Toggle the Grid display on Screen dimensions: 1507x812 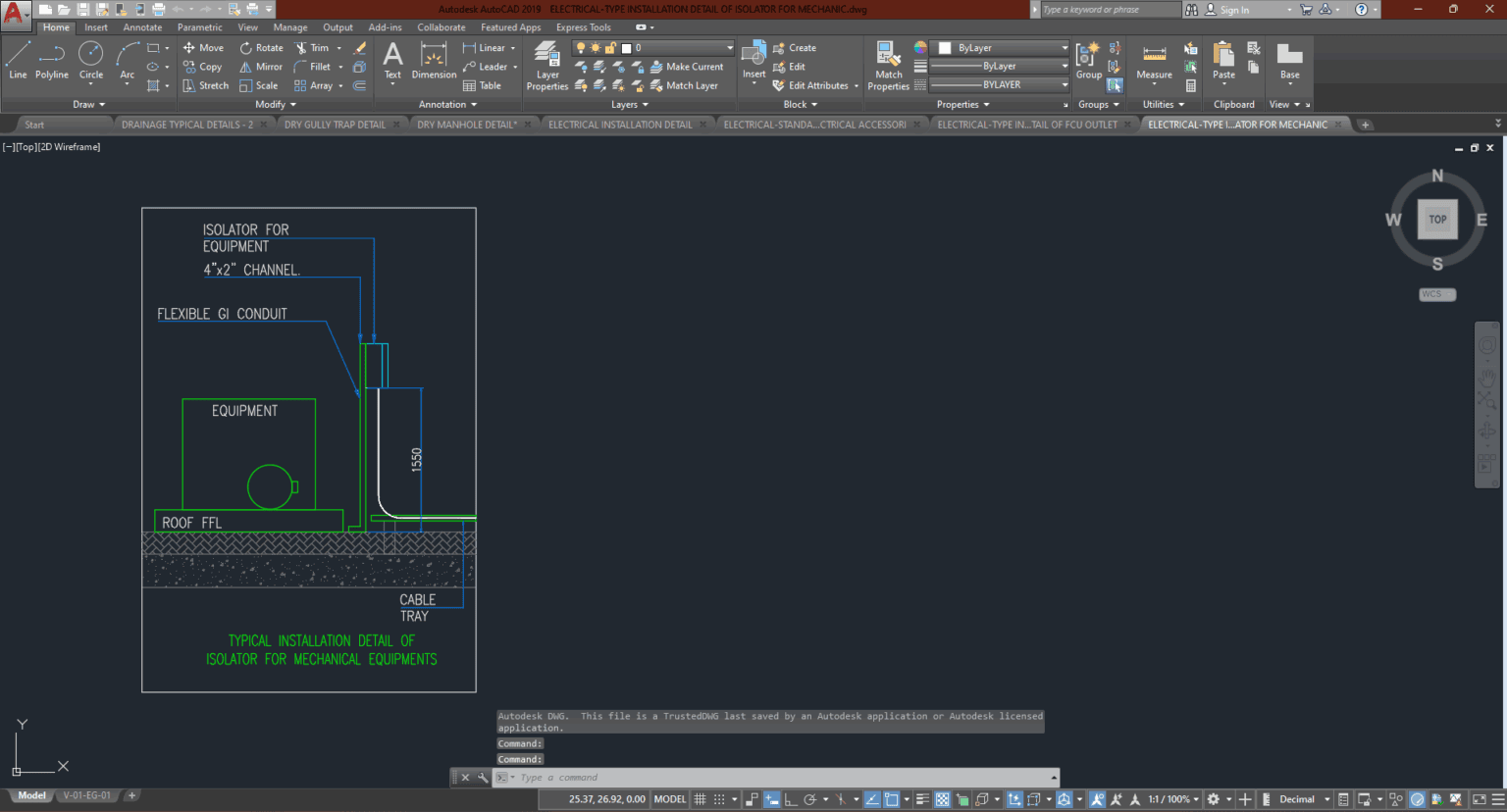coord(700,798)
